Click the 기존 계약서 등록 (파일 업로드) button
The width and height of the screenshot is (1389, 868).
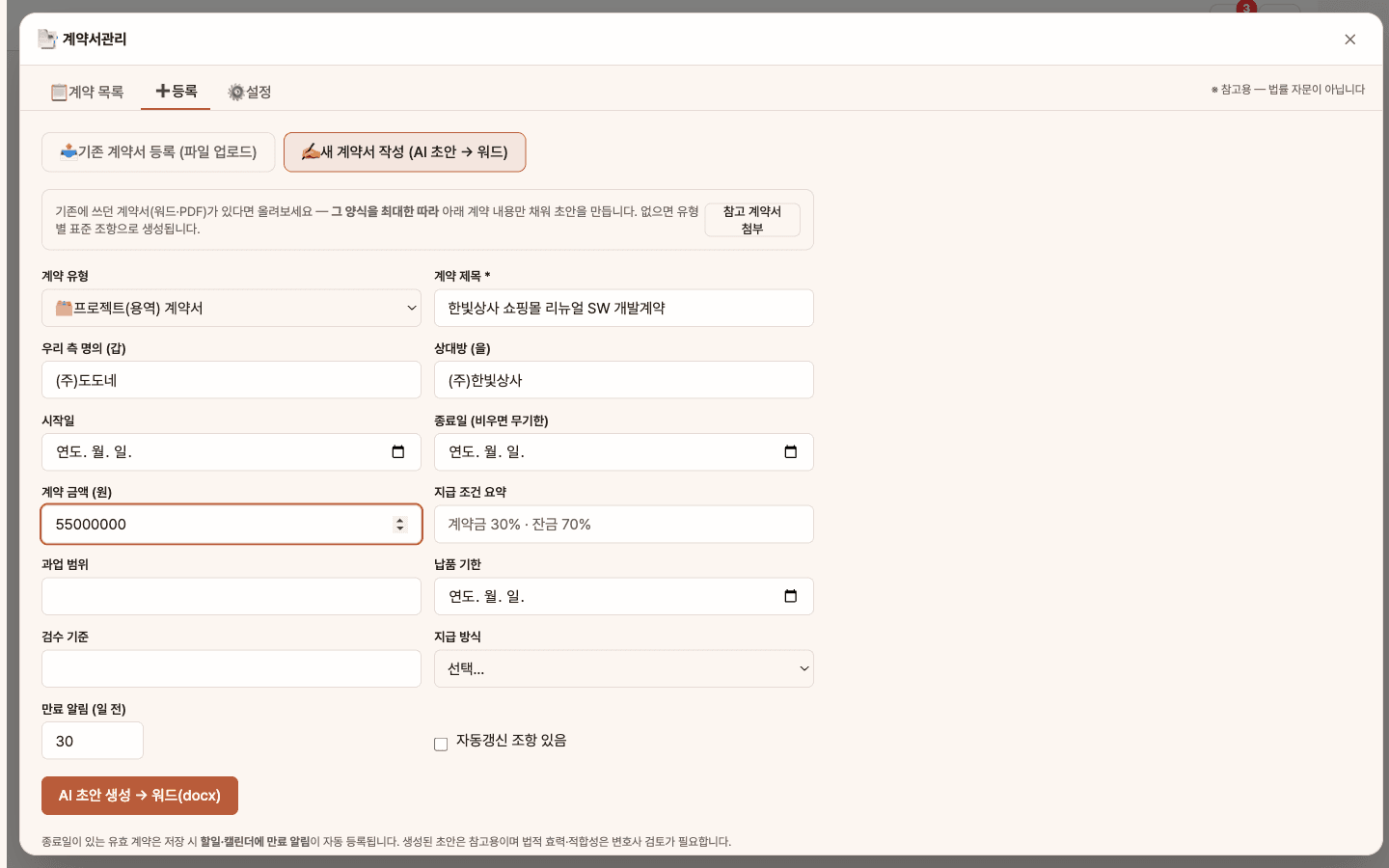[158, 152]
